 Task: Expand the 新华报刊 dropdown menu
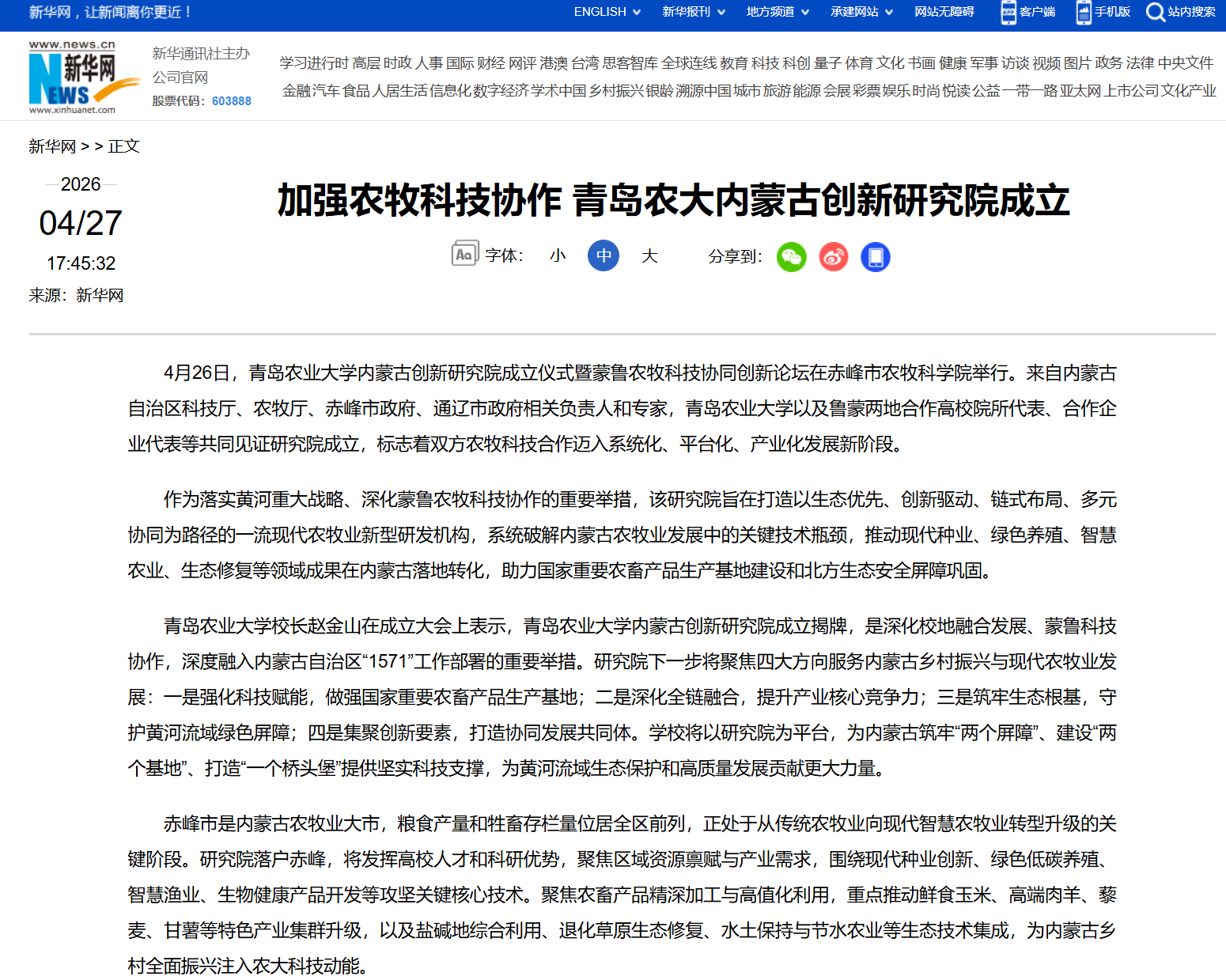click(x=694, y=12)
